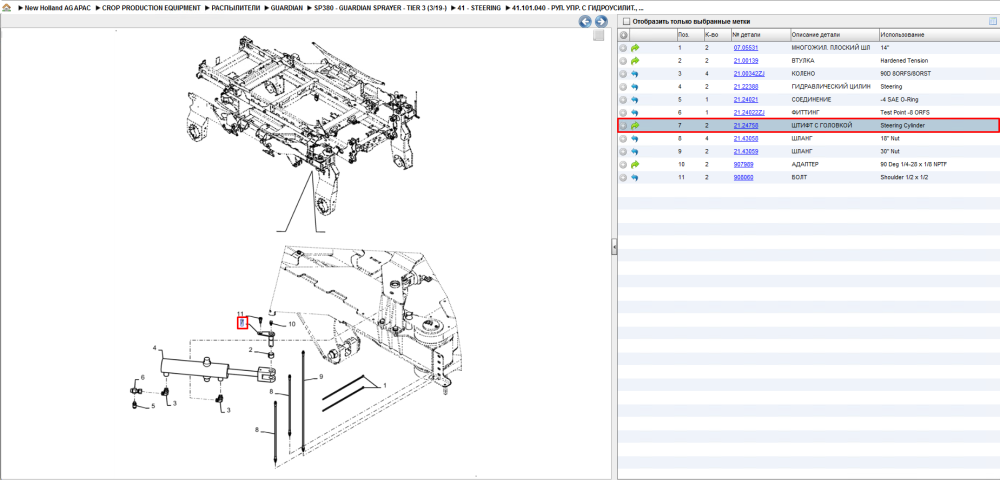The image size is (1000, 480).
Task: Click the round gray icon in ВТУЛКА row
Action: point(624,61)
